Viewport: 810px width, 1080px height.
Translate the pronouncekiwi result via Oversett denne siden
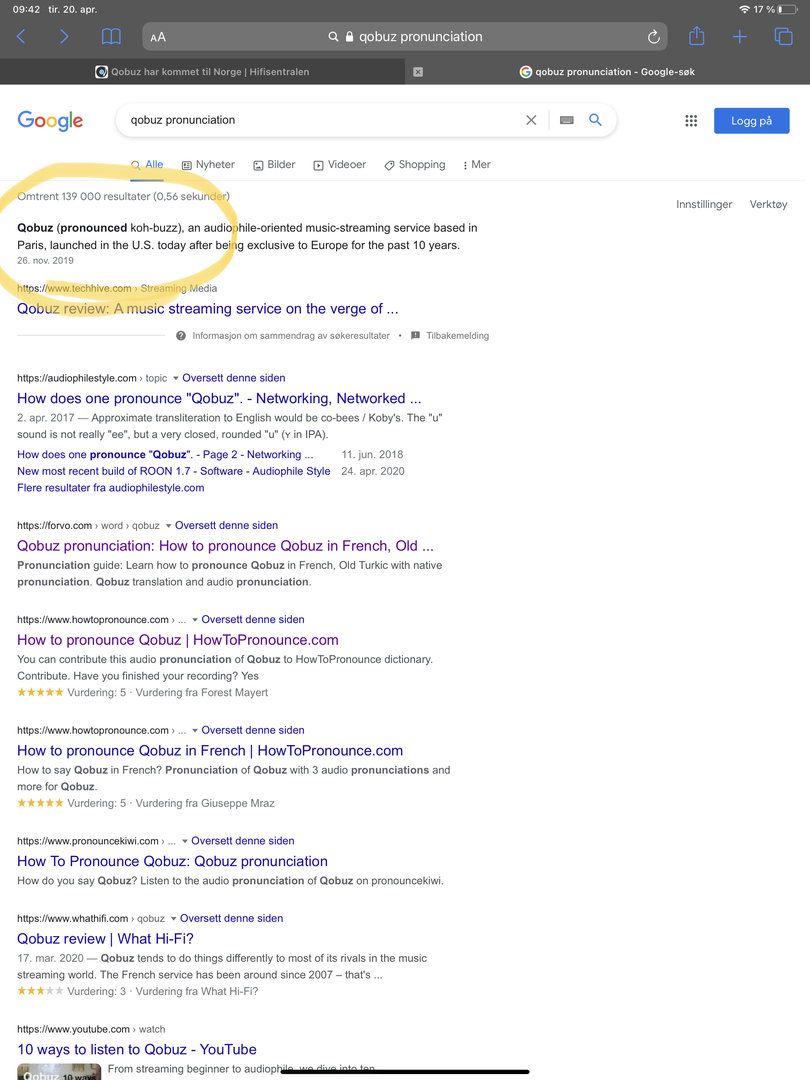point(242,841)
